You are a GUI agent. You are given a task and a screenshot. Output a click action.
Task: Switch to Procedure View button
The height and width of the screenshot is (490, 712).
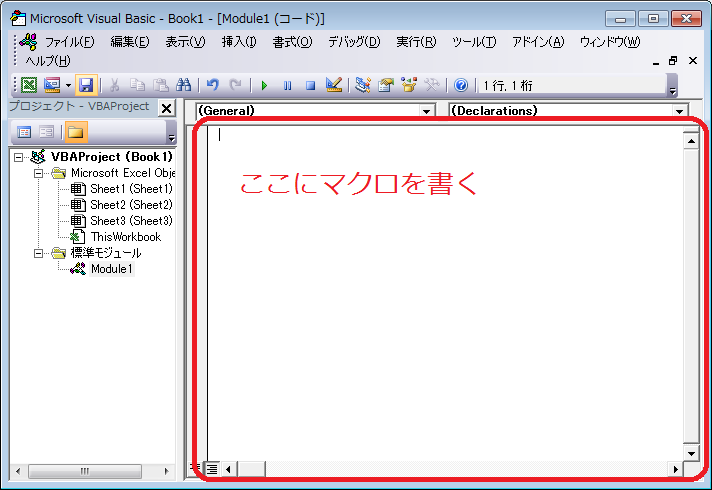point(194,468)
